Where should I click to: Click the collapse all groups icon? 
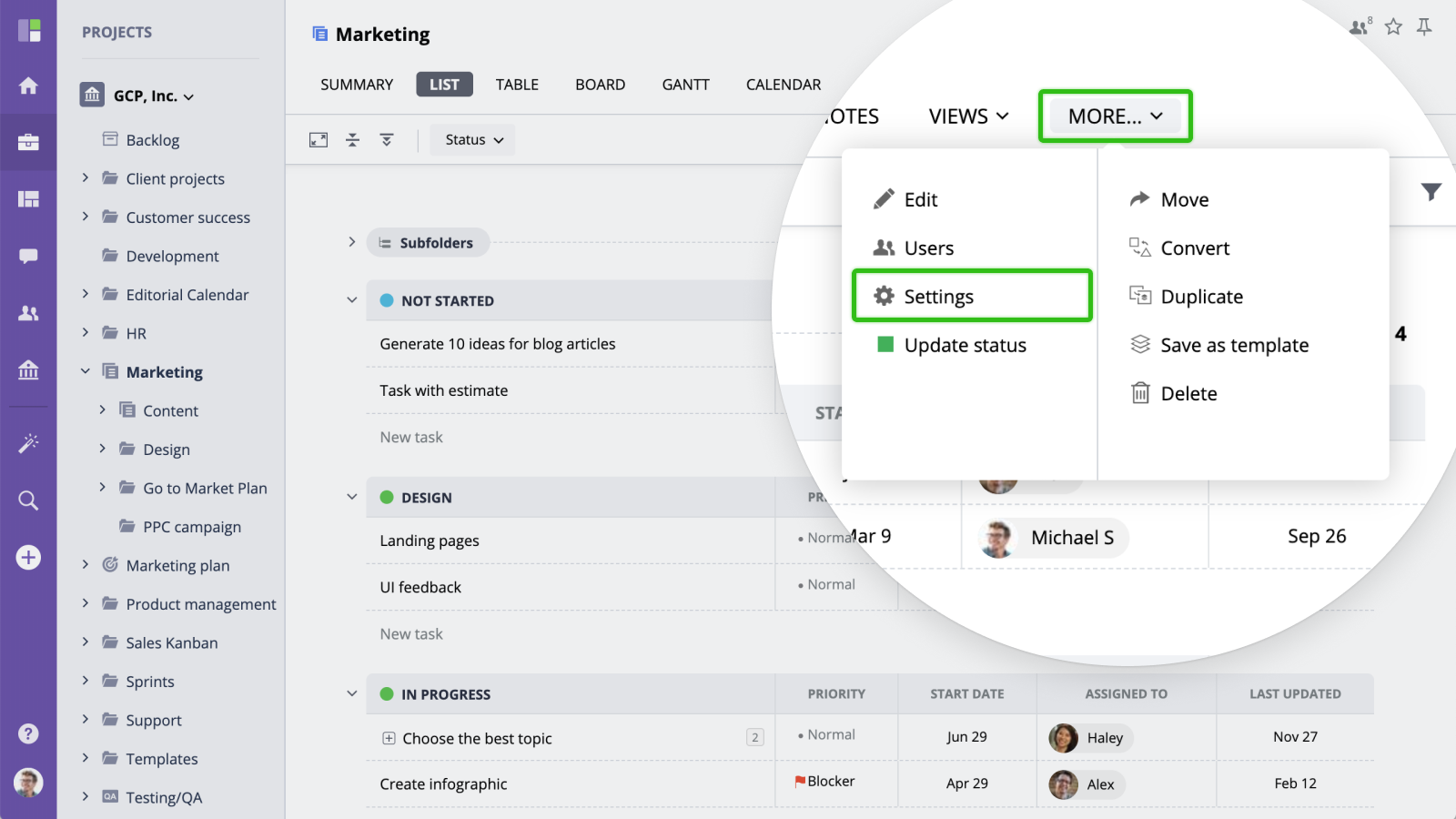click(x=353, y=140)
